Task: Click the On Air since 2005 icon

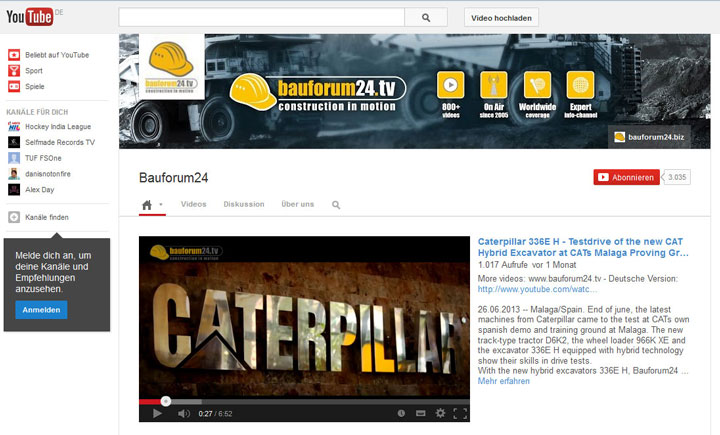Action: (494, 85)
